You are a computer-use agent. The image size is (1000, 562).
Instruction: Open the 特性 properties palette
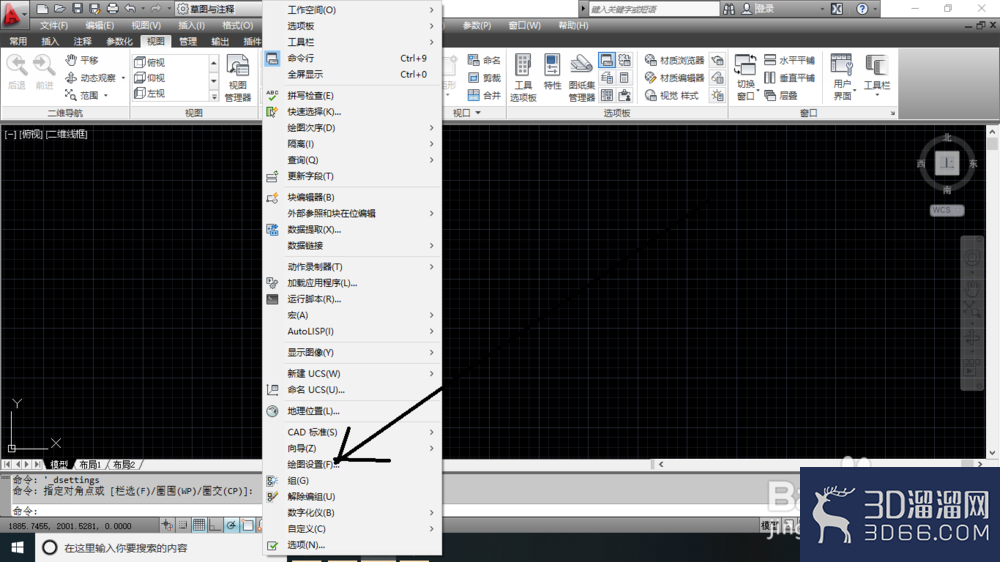tap(552, 73)
